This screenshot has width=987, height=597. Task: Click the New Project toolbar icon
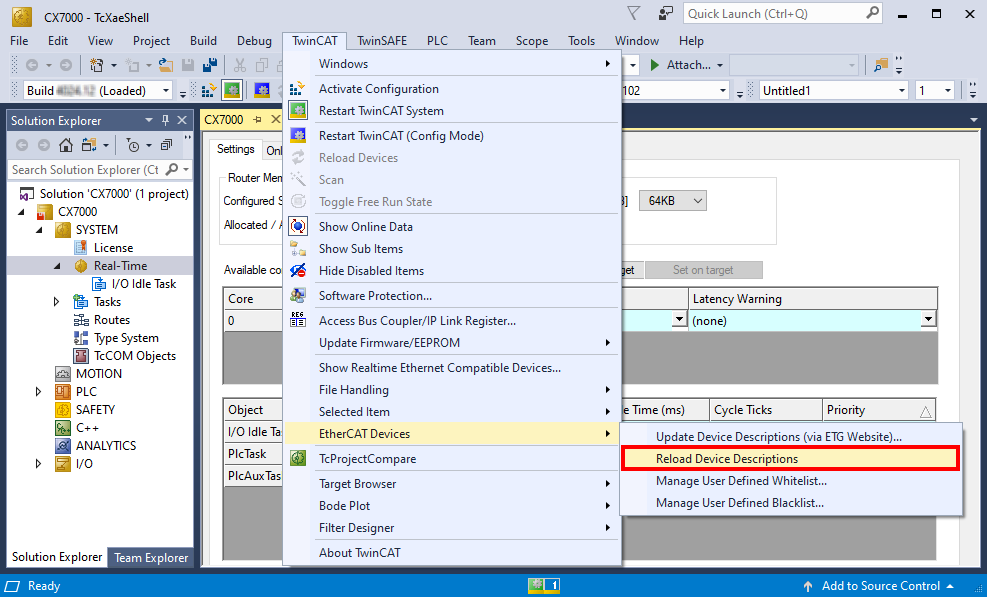pyautogui.click(x=96, y=65)
